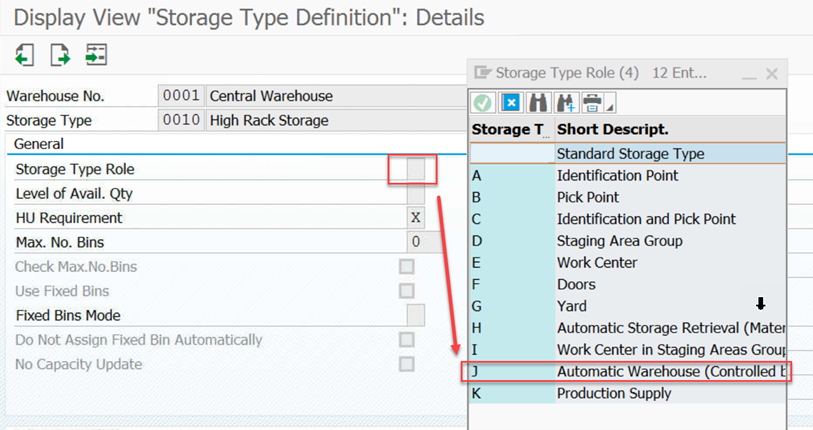Screen dimensions: 813x430
Task: Click Storage Type Role input field
Action: (x=416, y=169)
